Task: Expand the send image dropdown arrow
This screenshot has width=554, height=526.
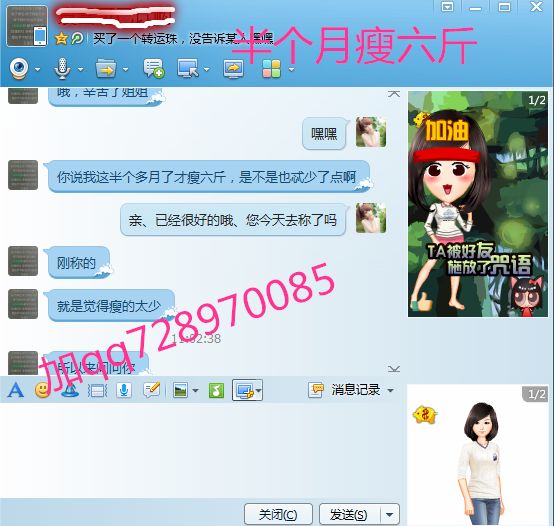Action: pyautogui.click(x=195, y=391)
